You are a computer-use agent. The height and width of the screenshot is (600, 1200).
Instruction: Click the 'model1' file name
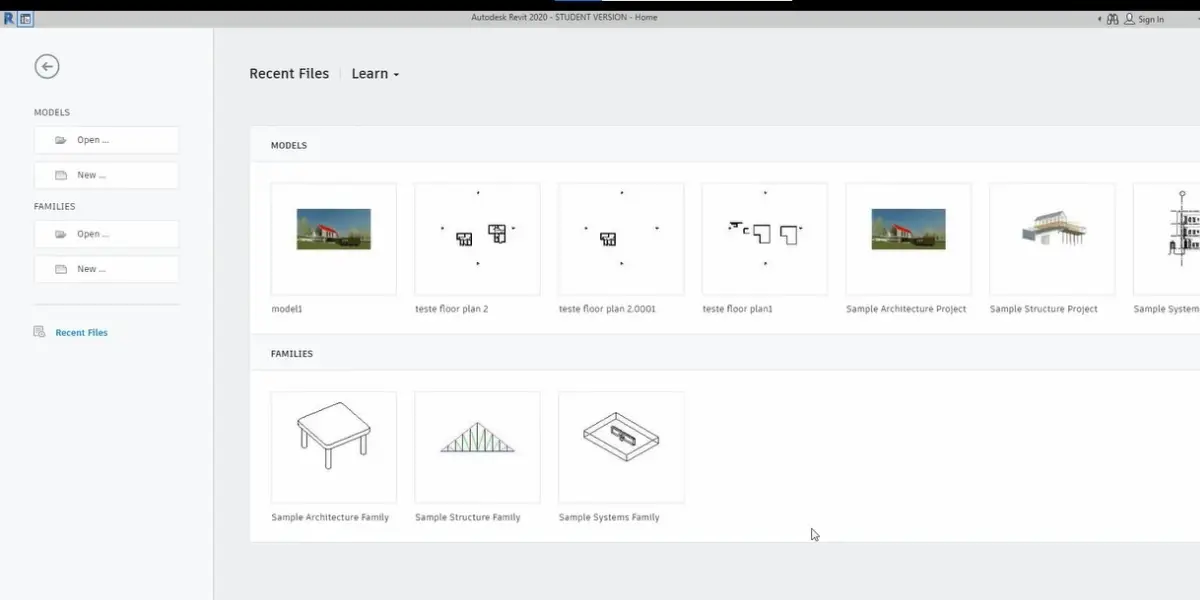287,309
